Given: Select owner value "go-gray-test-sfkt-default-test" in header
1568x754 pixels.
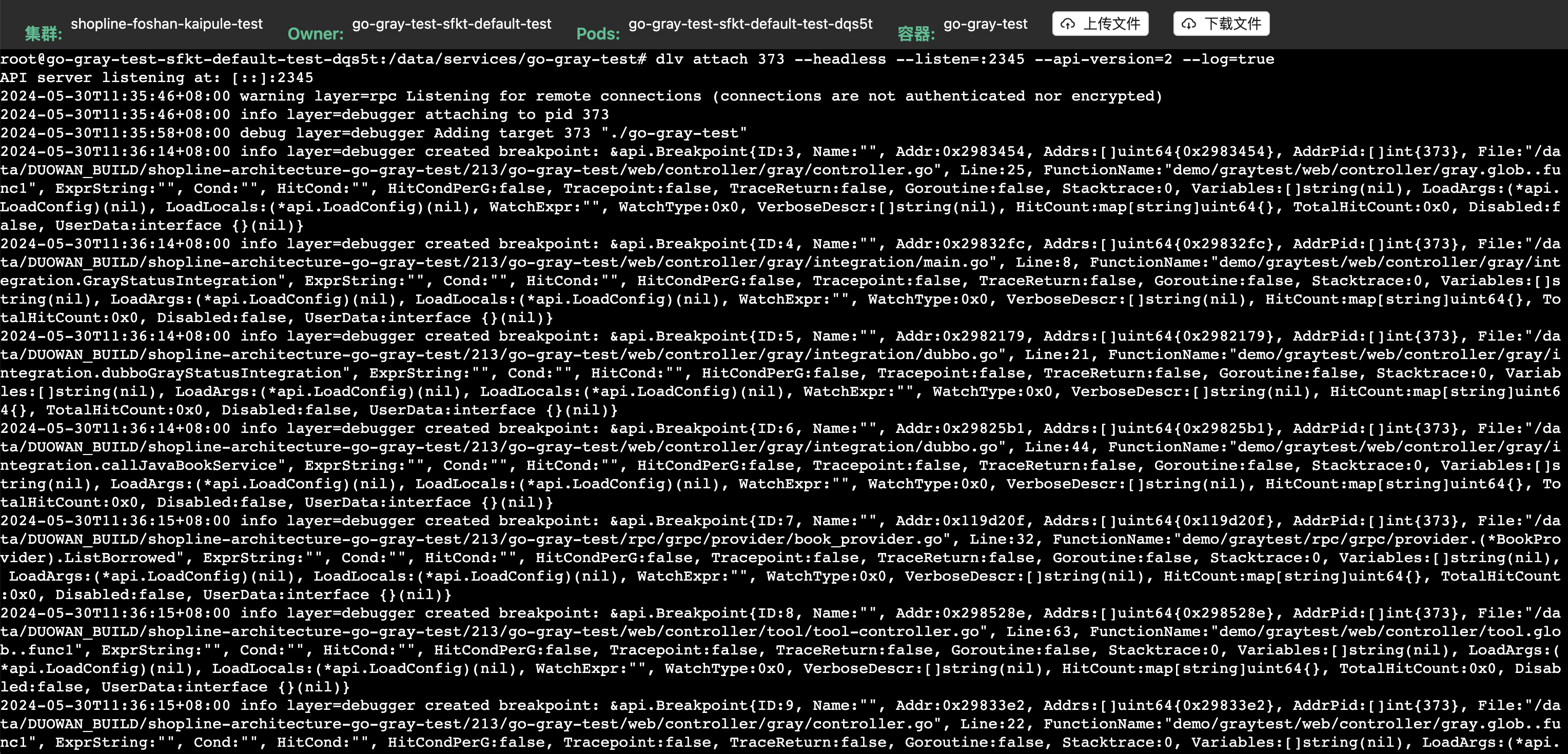Looking at the screenshot, I should click(x=452, y=24).
